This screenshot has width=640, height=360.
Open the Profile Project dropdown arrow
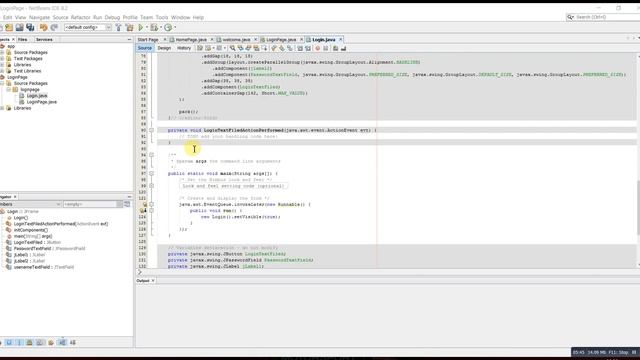click(175, 27)
